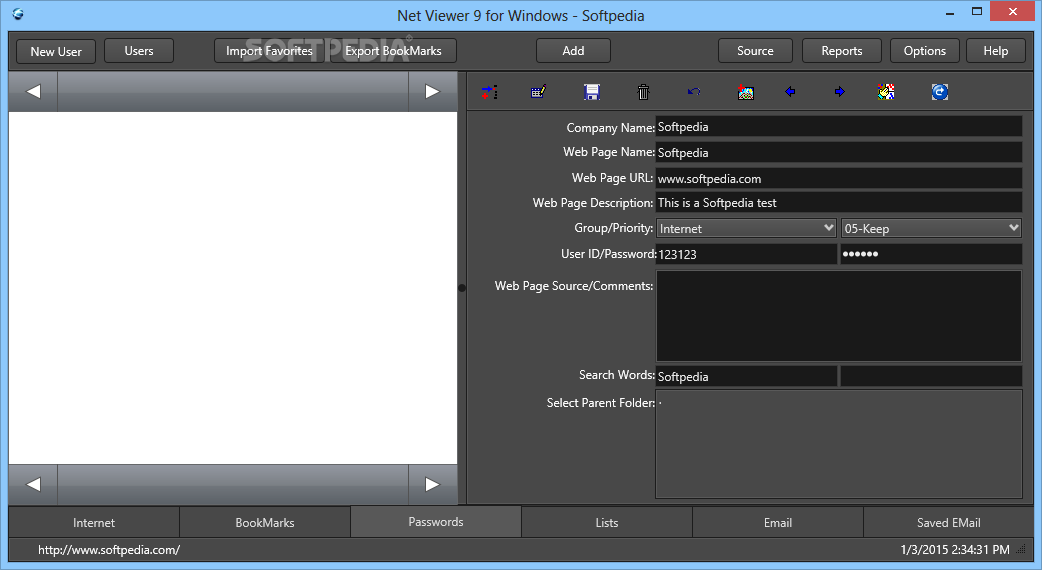1042x570 pixels.
Task: Click the Import Favorites button
Action: tap(269, 50)
